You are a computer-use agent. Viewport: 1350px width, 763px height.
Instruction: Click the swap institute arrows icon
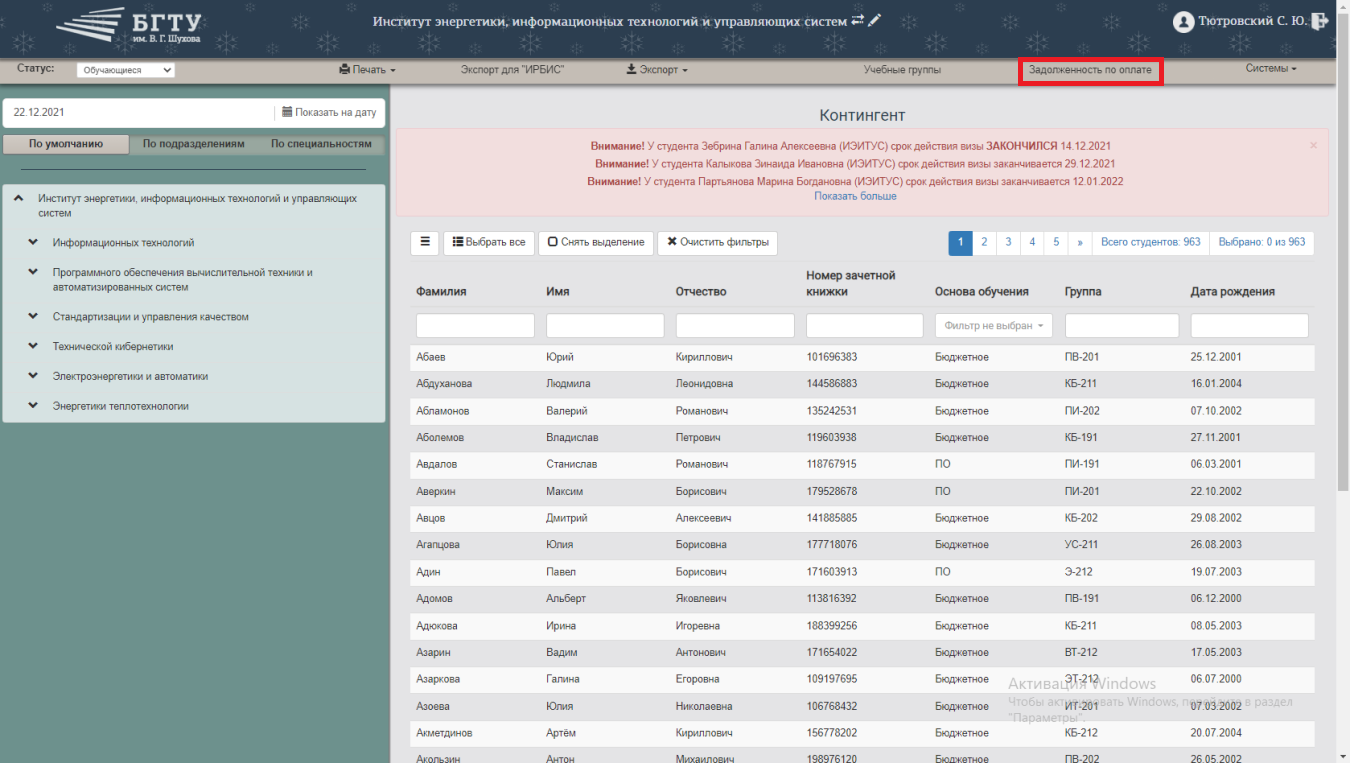(x=858, y=20)
